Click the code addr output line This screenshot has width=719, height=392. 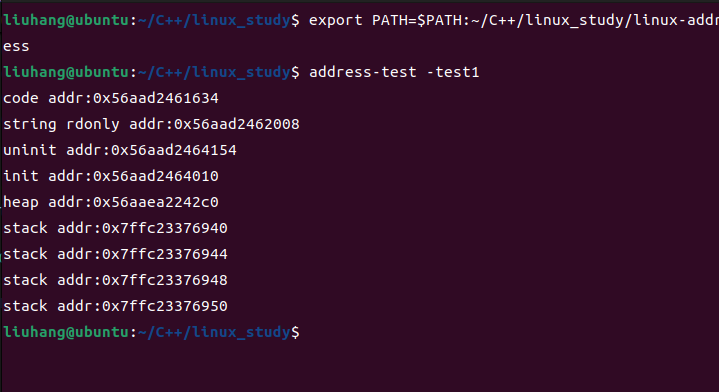click(x=111, y=98)
